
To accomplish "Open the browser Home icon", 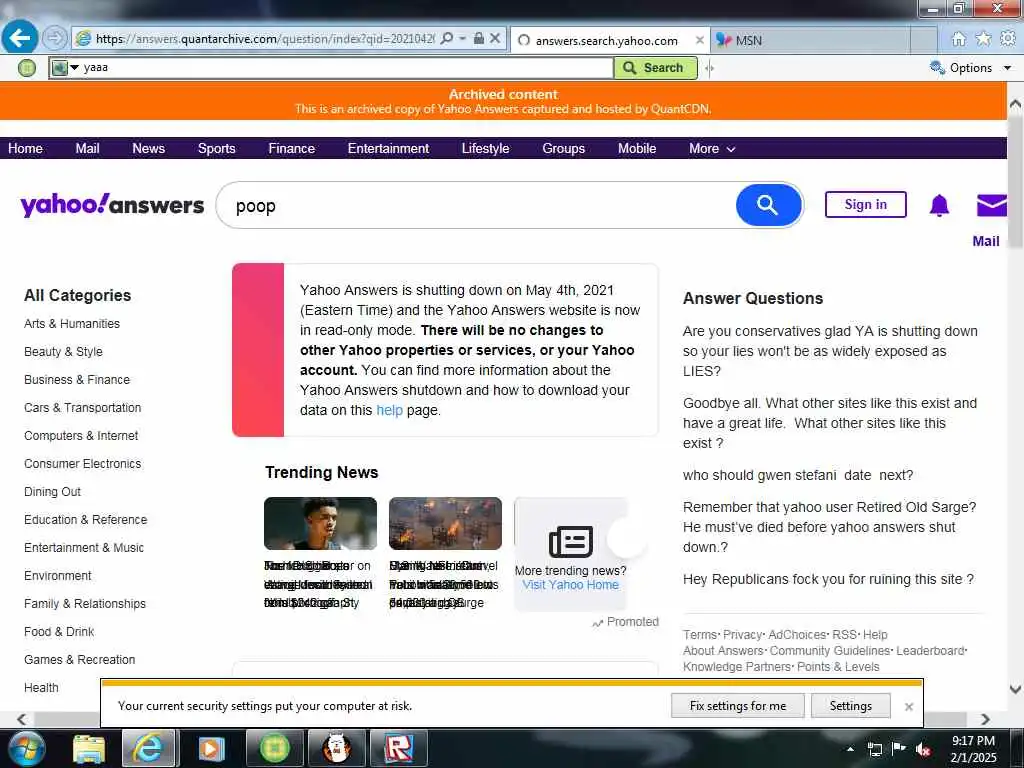I will (x=959, y=39).
